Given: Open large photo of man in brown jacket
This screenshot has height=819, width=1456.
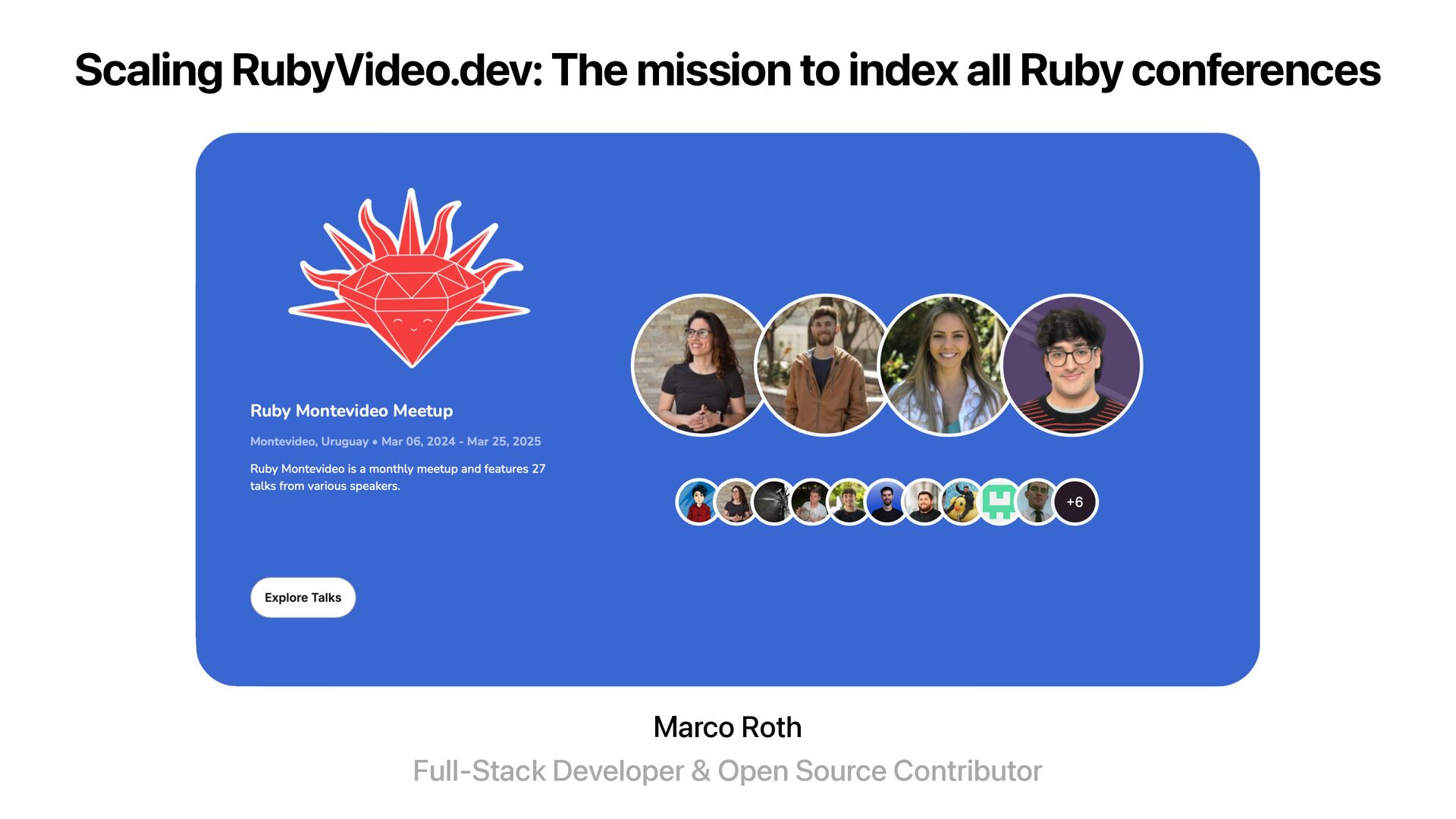Looking at the screenshot, I should tap(825, 365).
